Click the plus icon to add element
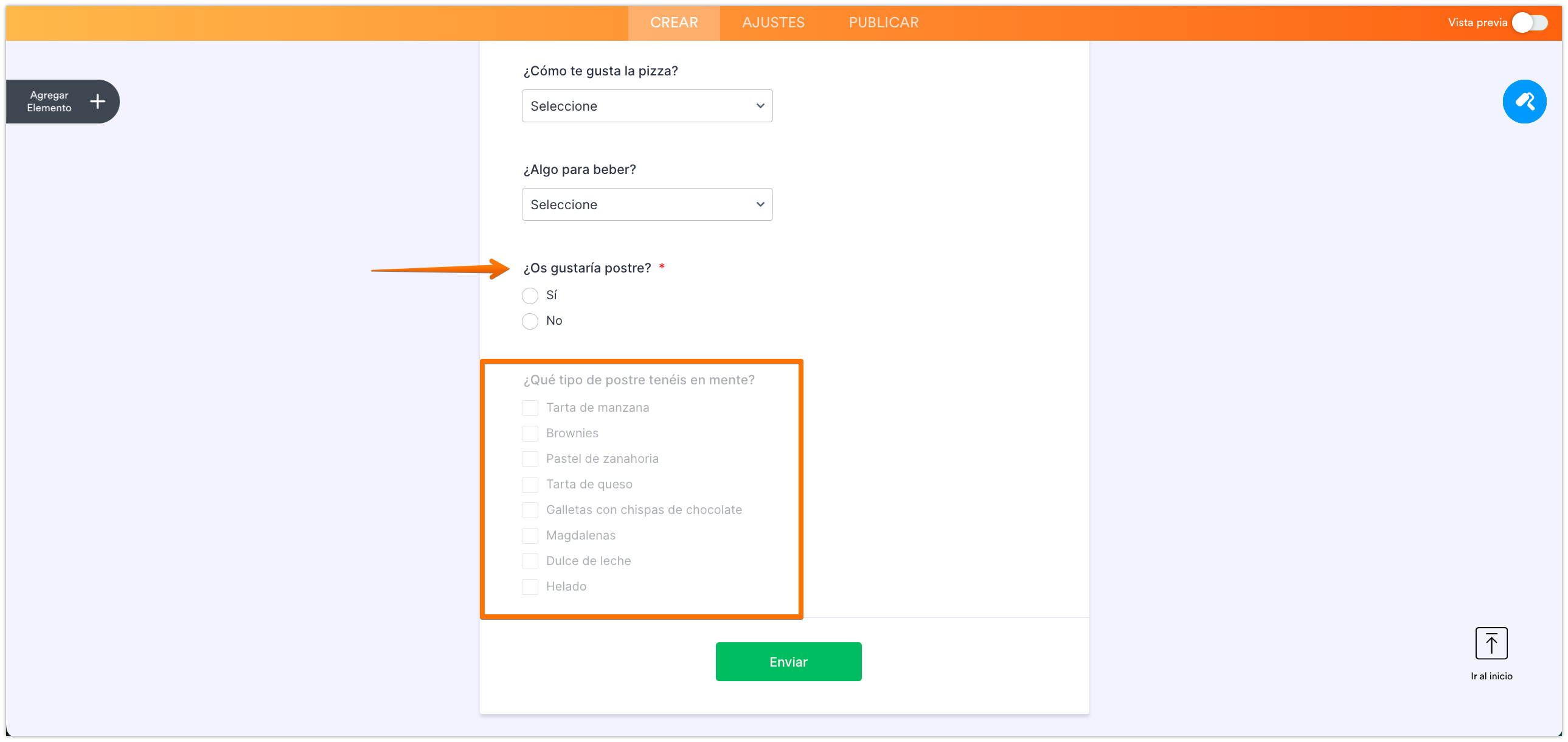Image resolution: width=1568 pixels, height=742 pixels. pos(97,101)
